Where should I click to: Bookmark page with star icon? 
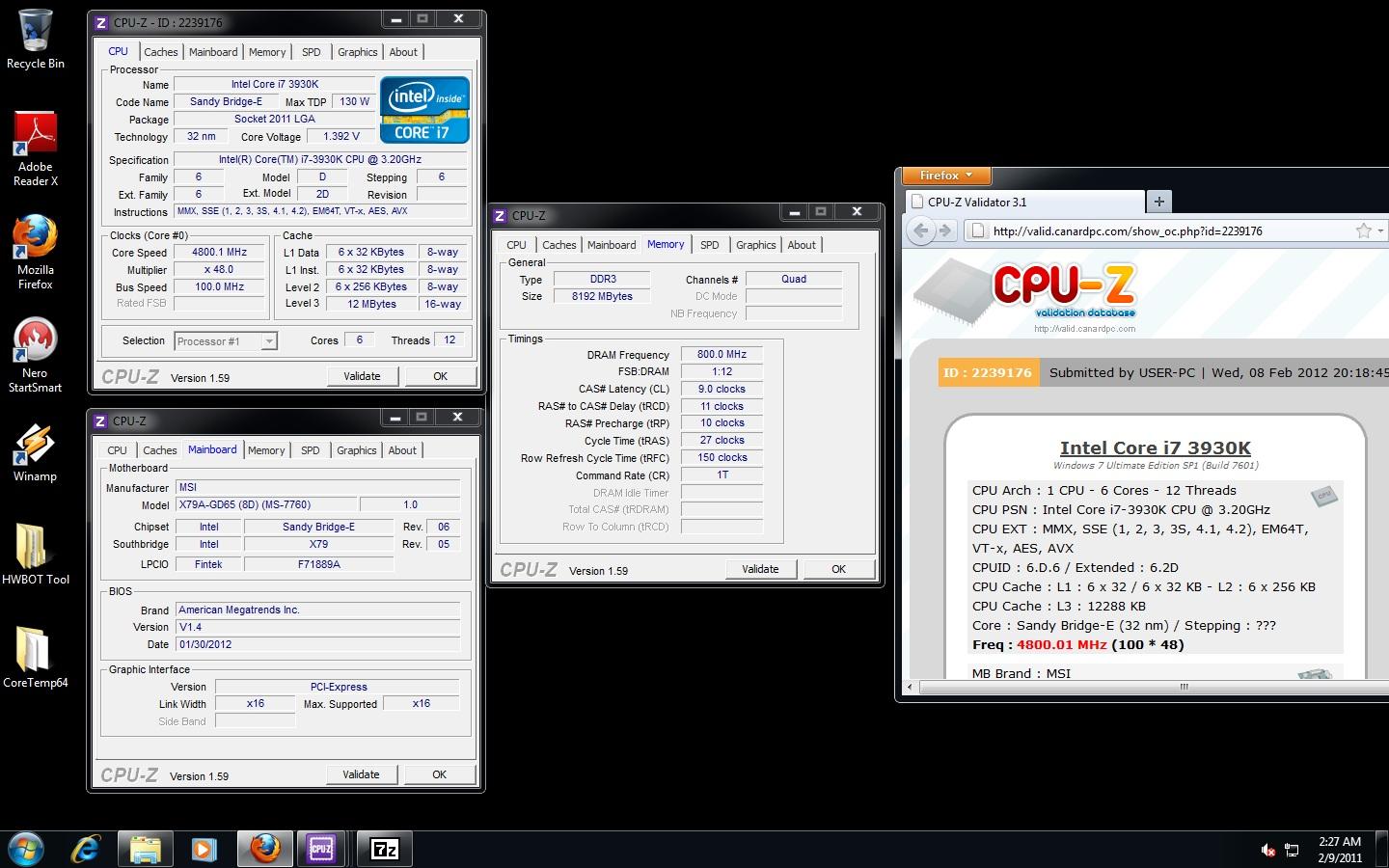point(1363,231)
